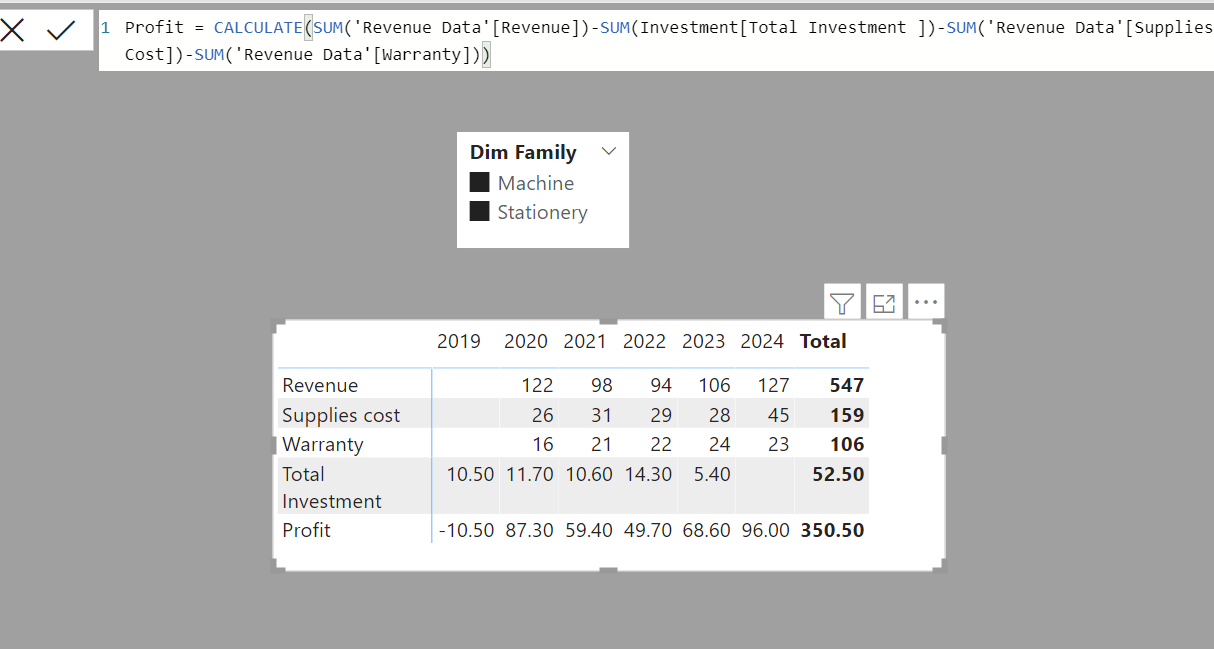Select the 2024 column header
The image size is (1214, 649).
click(762, 342)
